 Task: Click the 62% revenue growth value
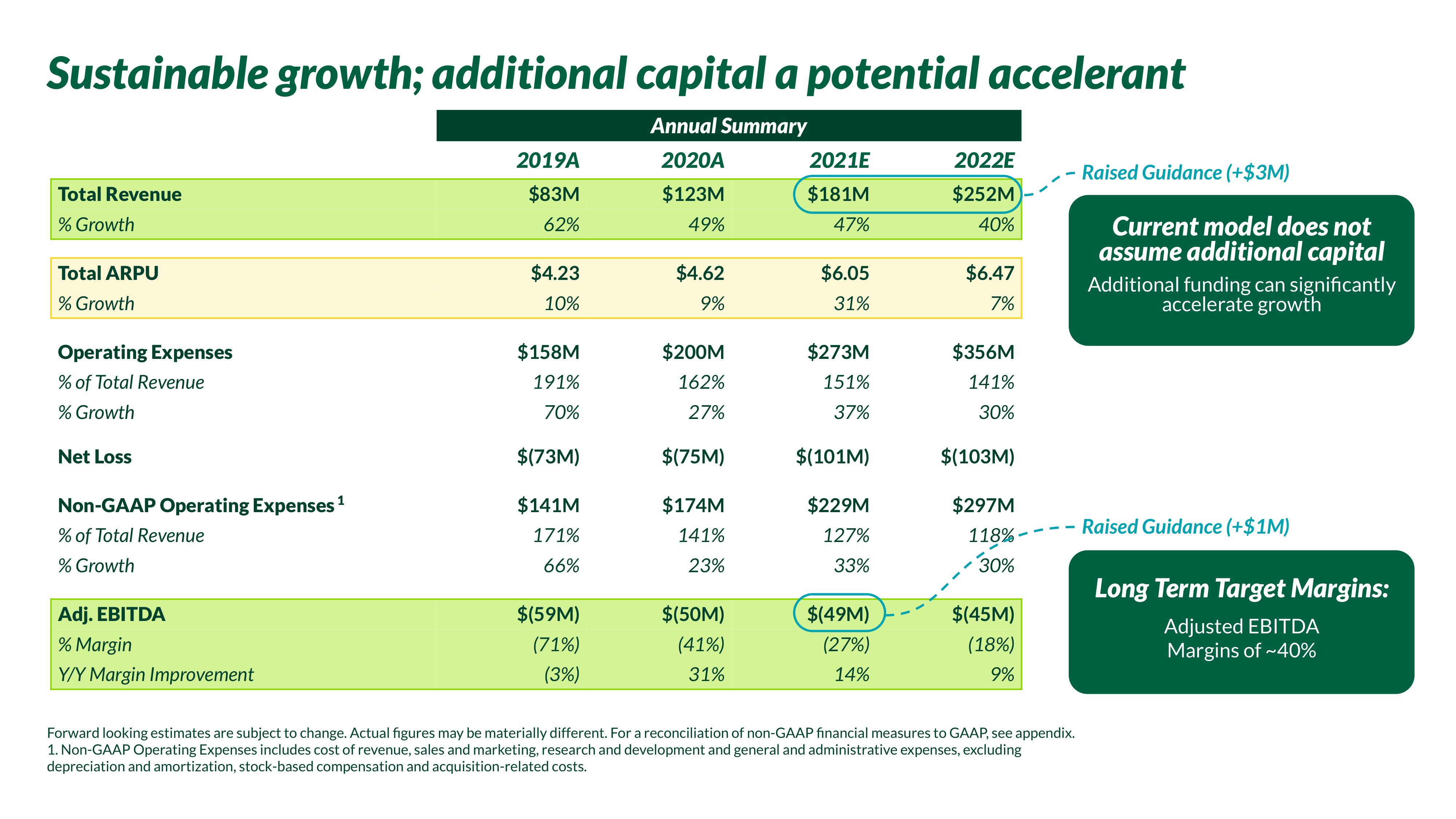coord(561,225)
